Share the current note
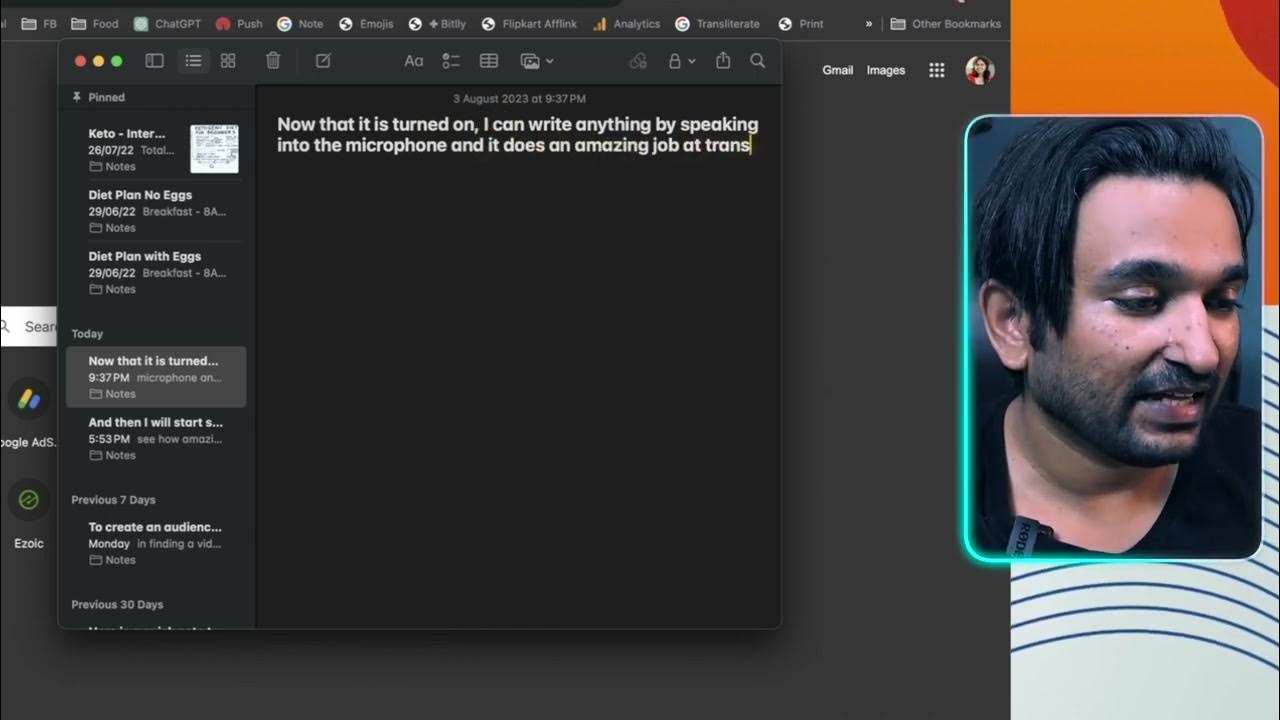The image size is (1280, 720). click(x=722, y=61)
